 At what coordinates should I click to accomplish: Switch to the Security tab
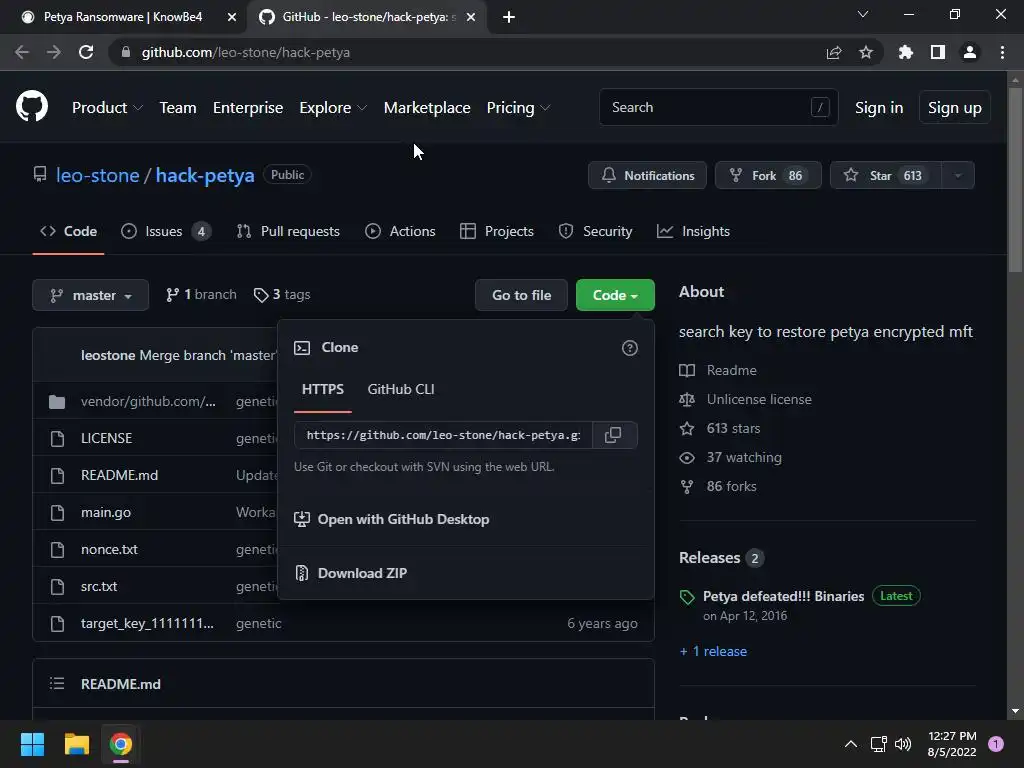[x=596, y=231]
